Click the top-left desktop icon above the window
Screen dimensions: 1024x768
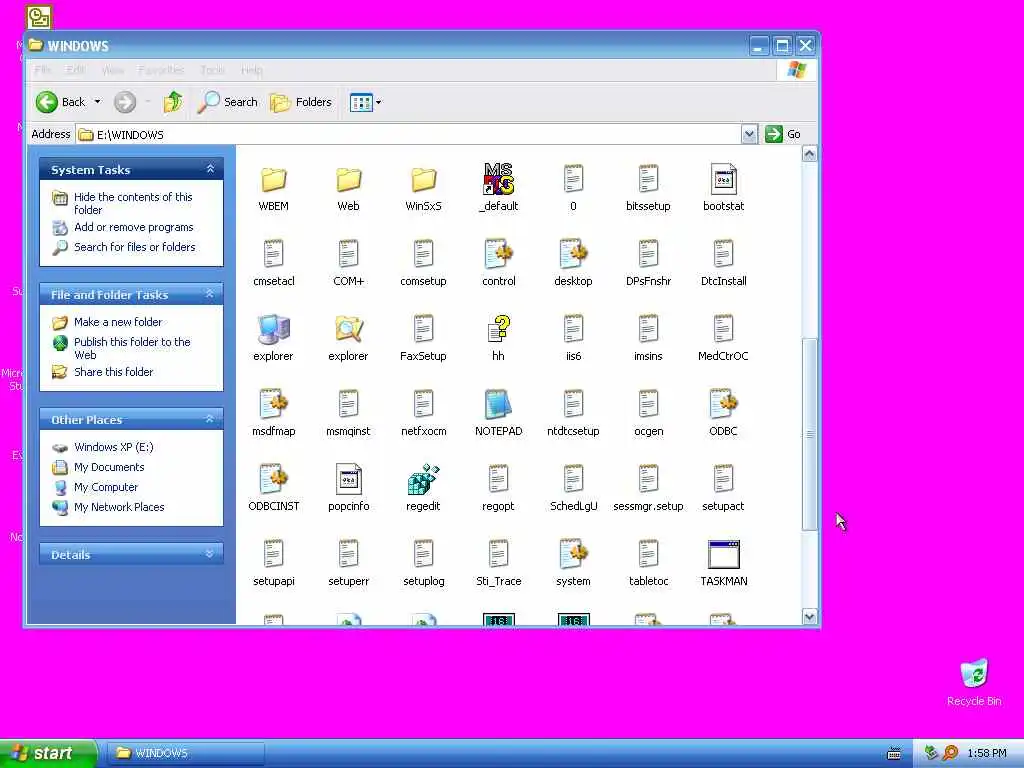pyautogui.click(x=39, y=16)
